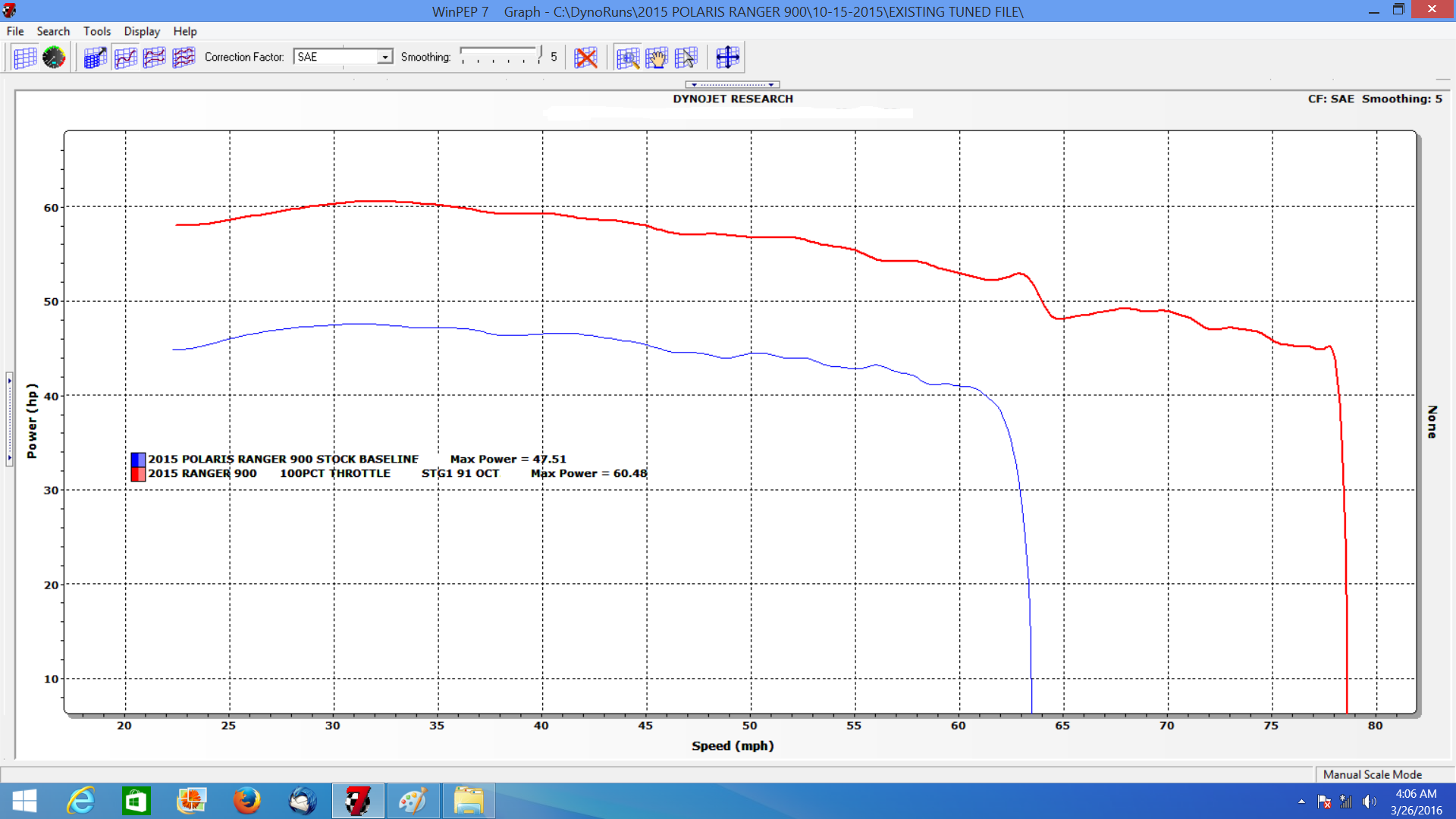The height and width of the screenshot is (819, 1456).
Task: Select the single-curve graph layout icon
Action: click(x=125, y=58)
